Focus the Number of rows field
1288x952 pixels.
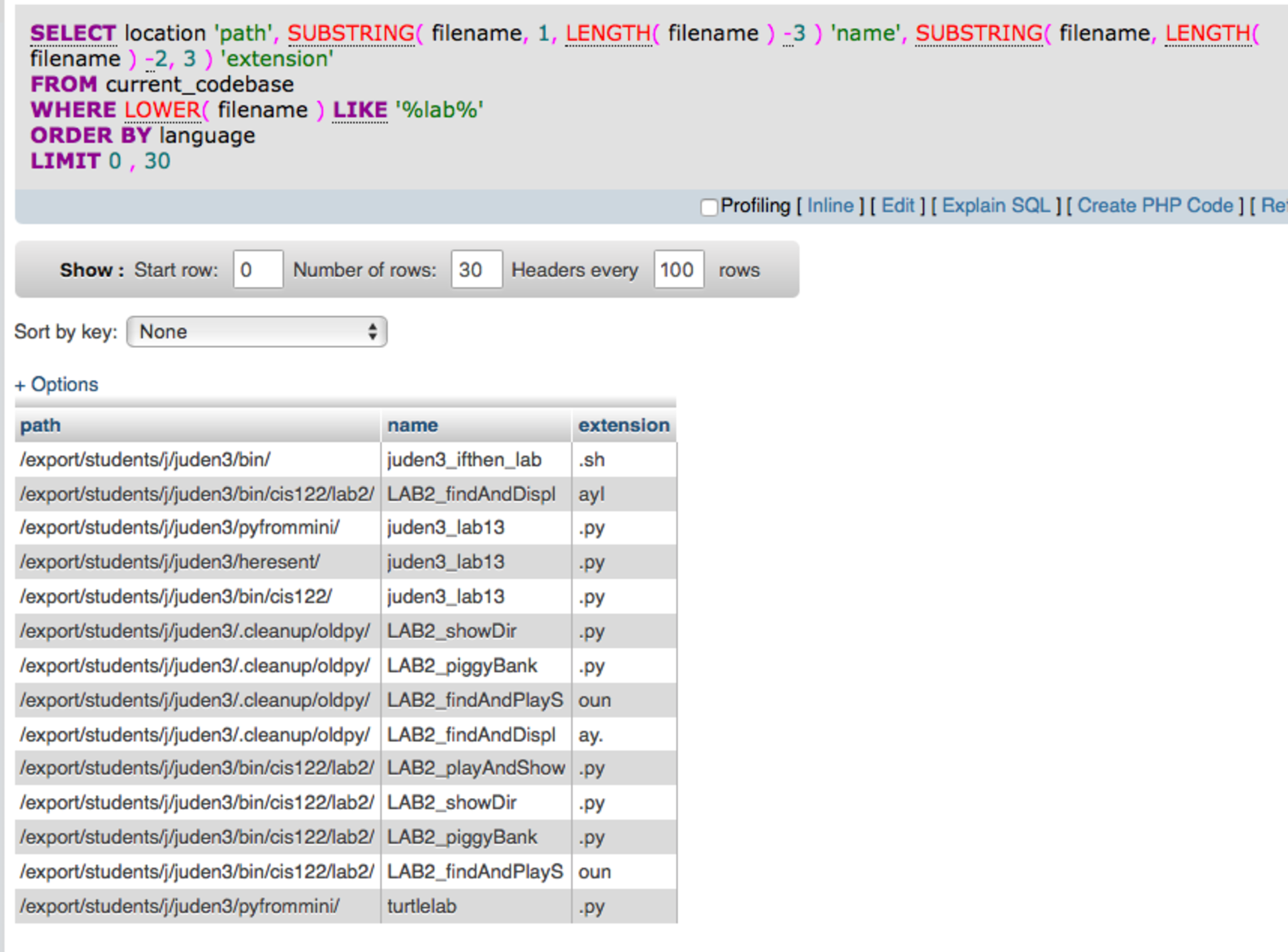tap(475, 270)
